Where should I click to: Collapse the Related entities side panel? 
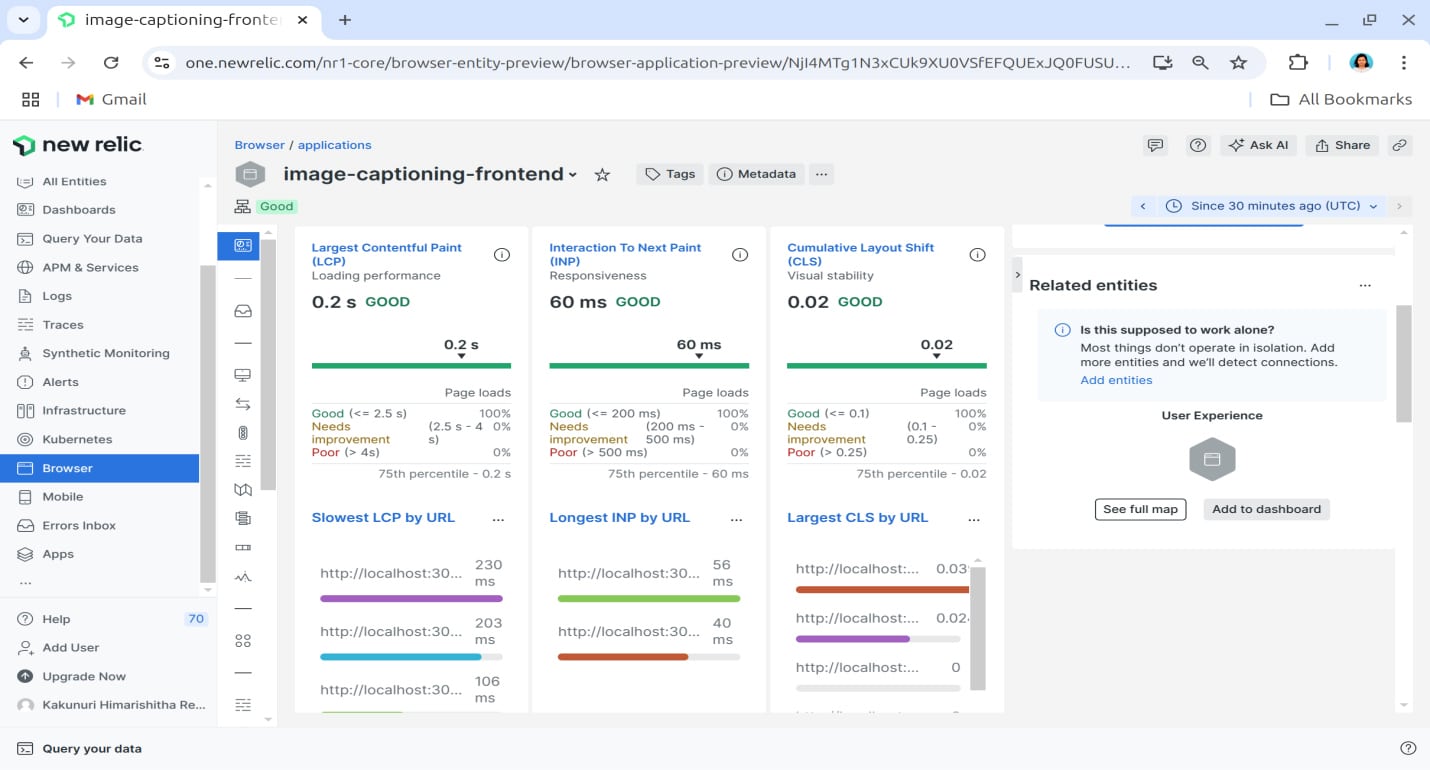point(1018,274)
